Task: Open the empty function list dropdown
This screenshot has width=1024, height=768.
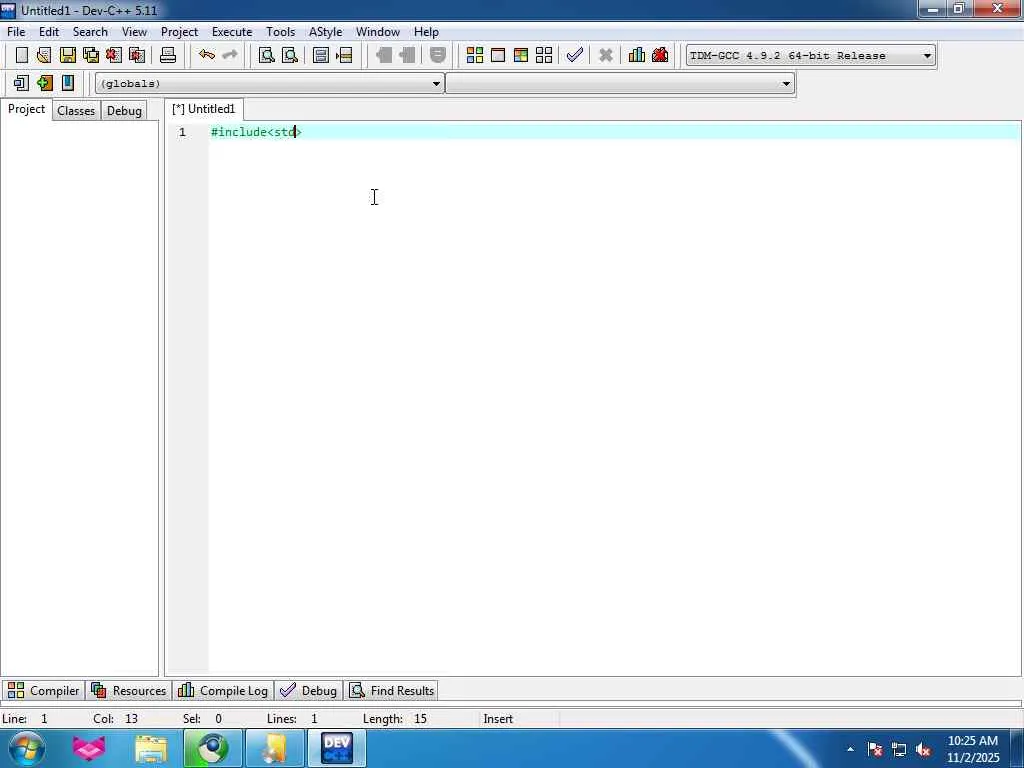Action: pos(620,84)
